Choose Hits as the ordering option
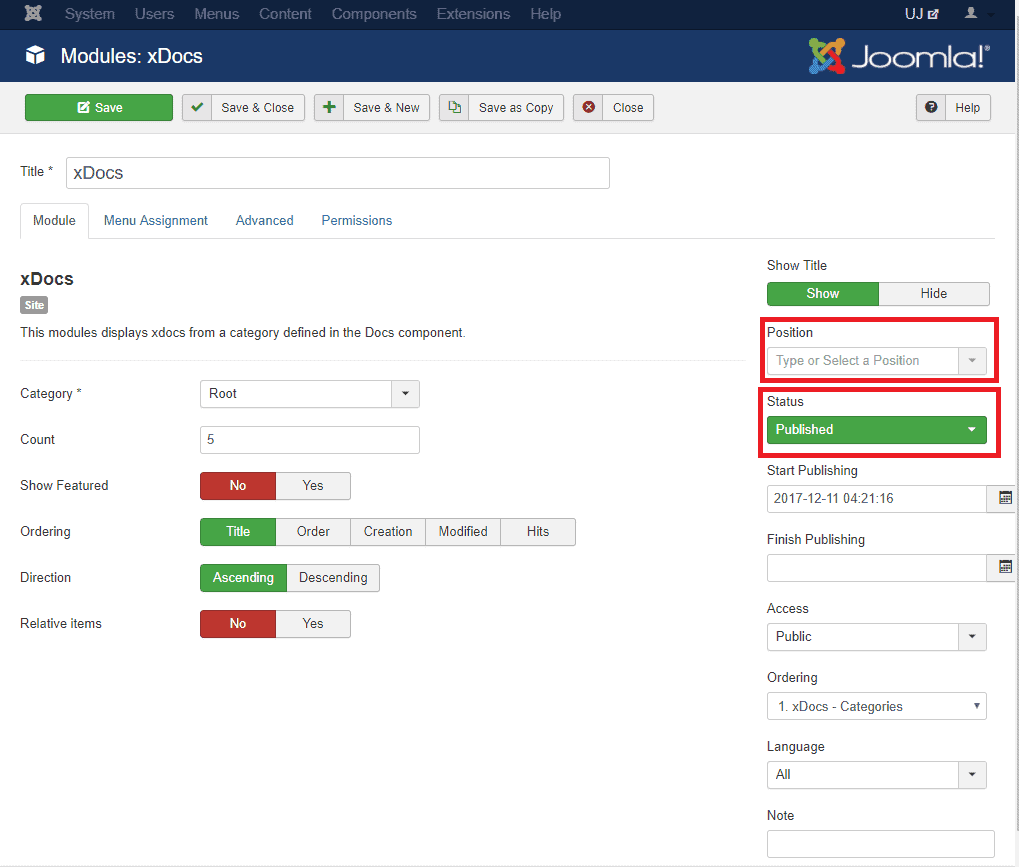 [538, 532]
